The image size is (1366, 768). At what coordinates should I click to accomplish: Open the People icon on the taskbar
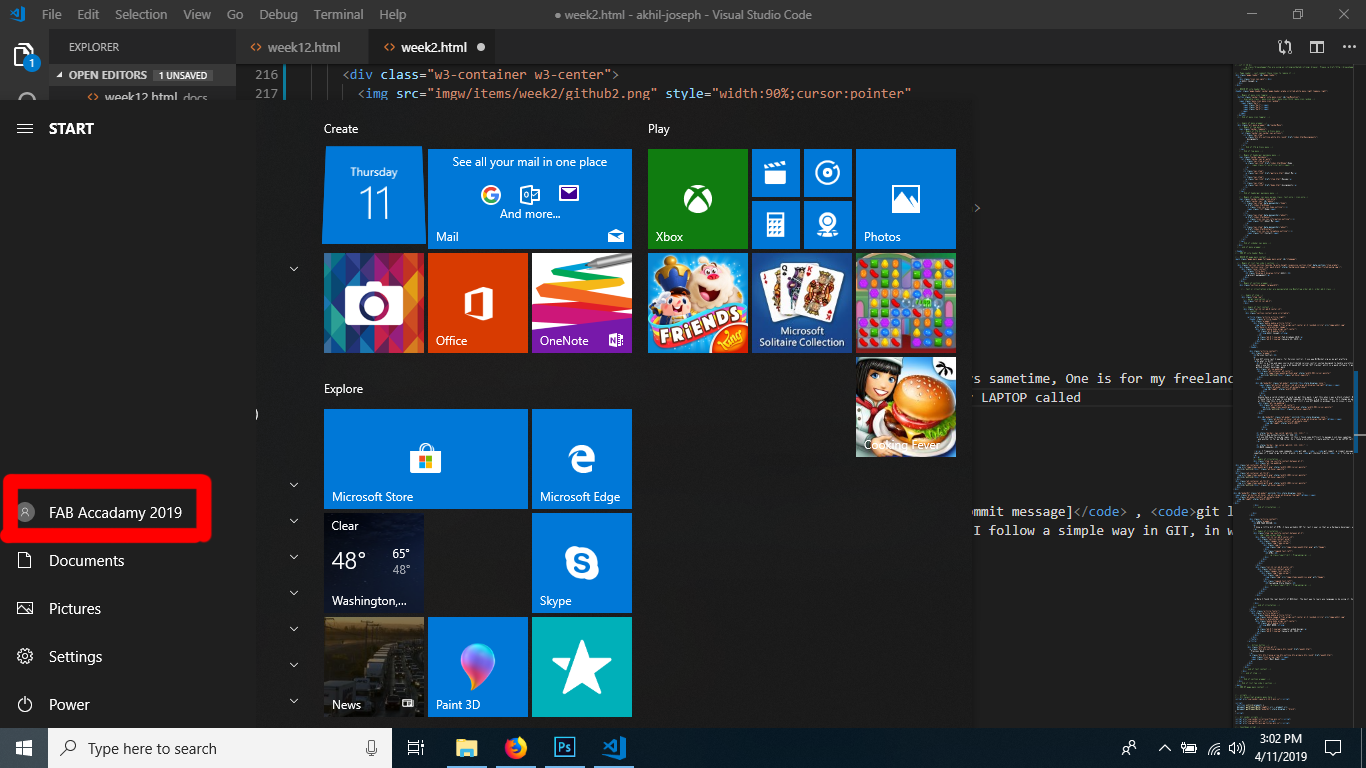pyautogui.click(x=1129, y=748)
